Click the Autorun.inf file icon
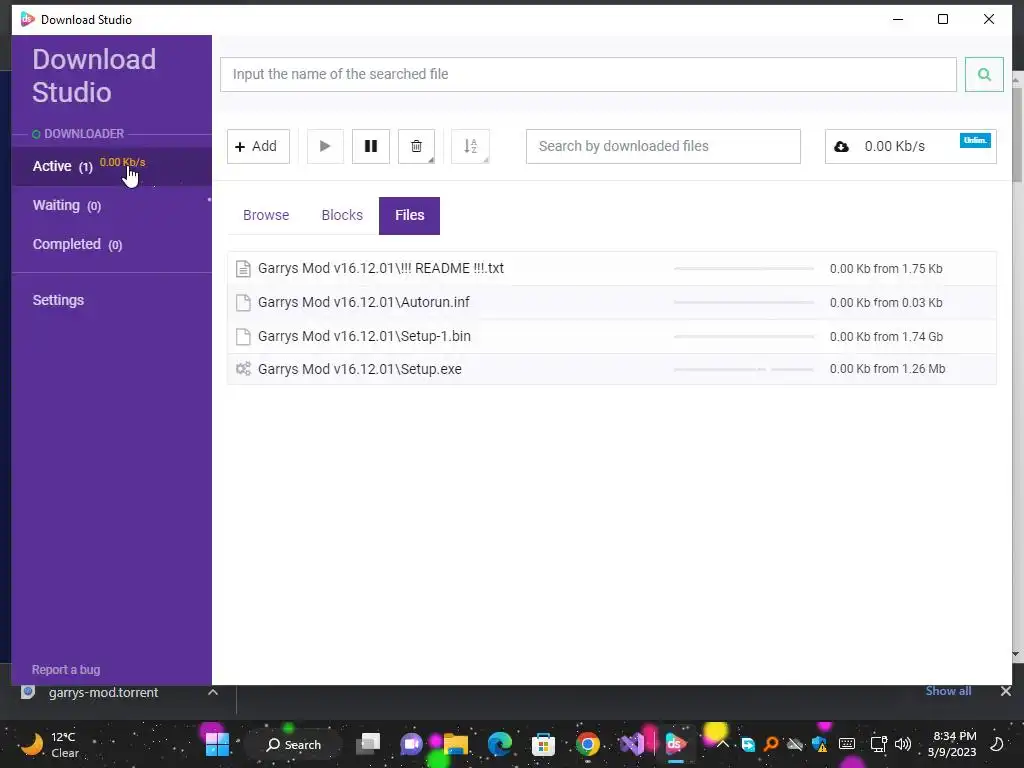1024x768 pixels. (x=243, y=302)
